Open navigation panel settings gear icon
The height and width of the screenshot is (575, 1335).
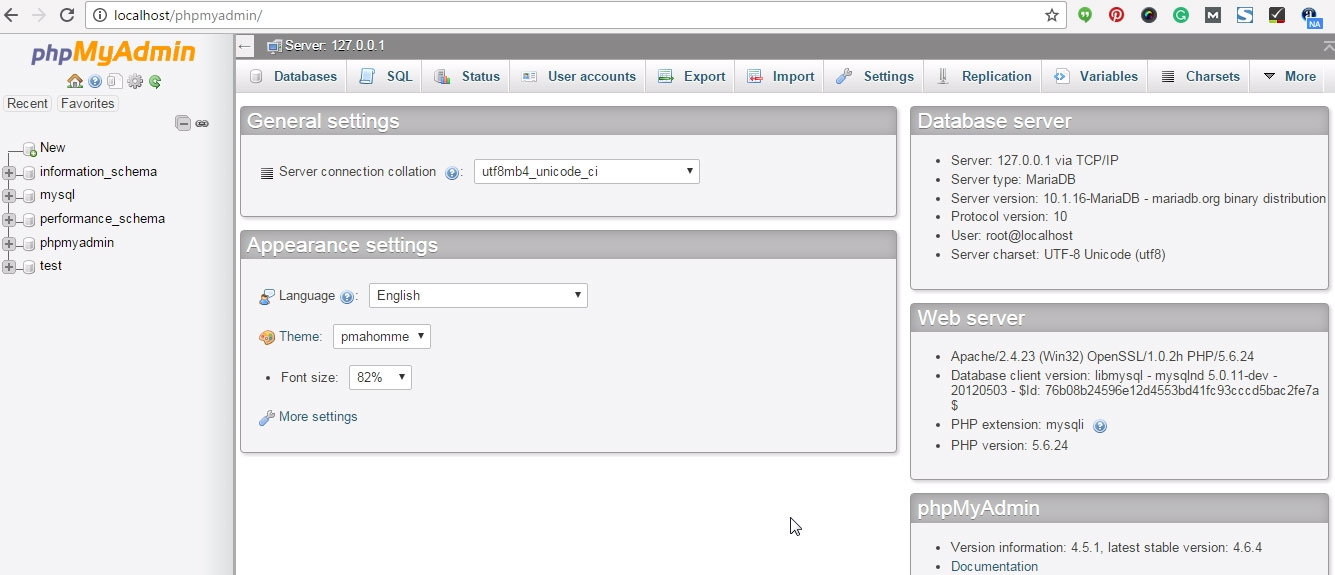tap(135, 82)
